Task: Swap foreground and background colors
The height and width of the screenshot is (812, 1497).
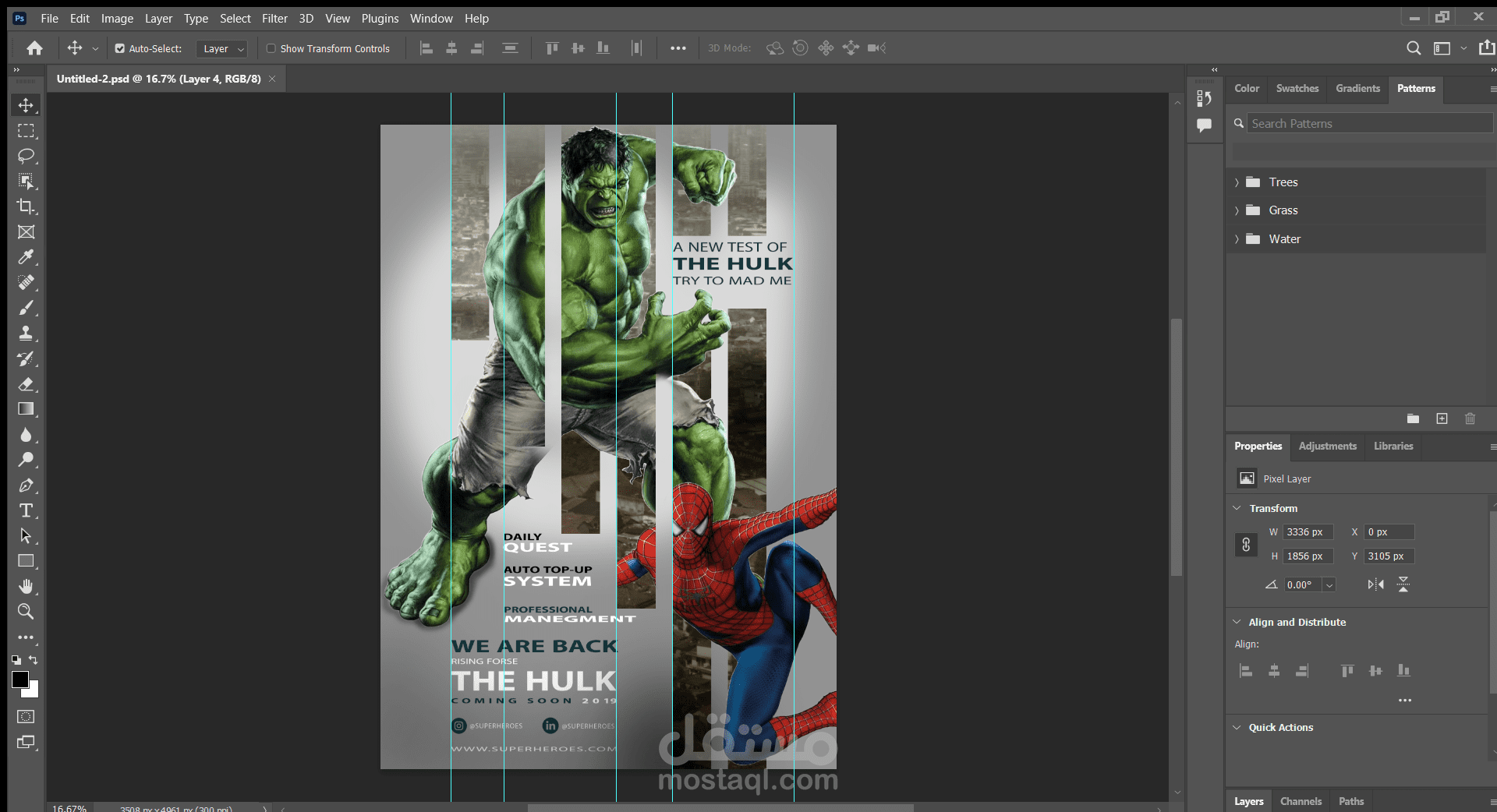Action: 34,660
